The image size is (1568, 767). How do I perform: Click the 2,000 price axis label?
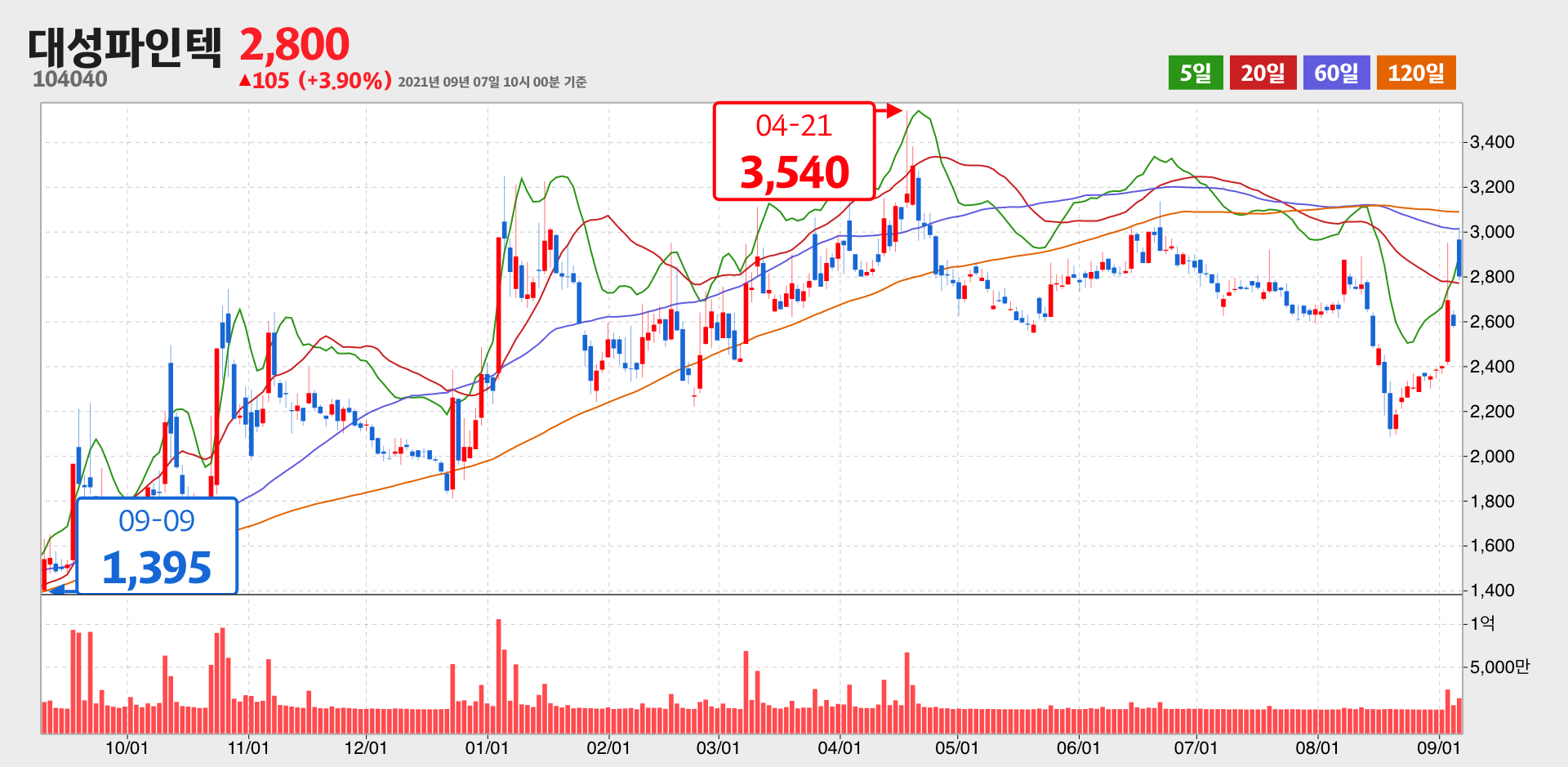pos(1492,457)
